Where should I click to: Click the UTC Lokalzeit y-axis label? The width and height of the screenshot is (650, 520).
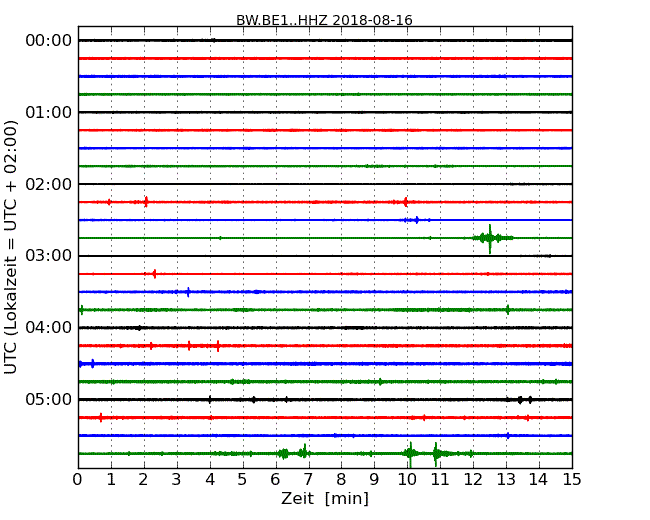(x=11, y=247)
